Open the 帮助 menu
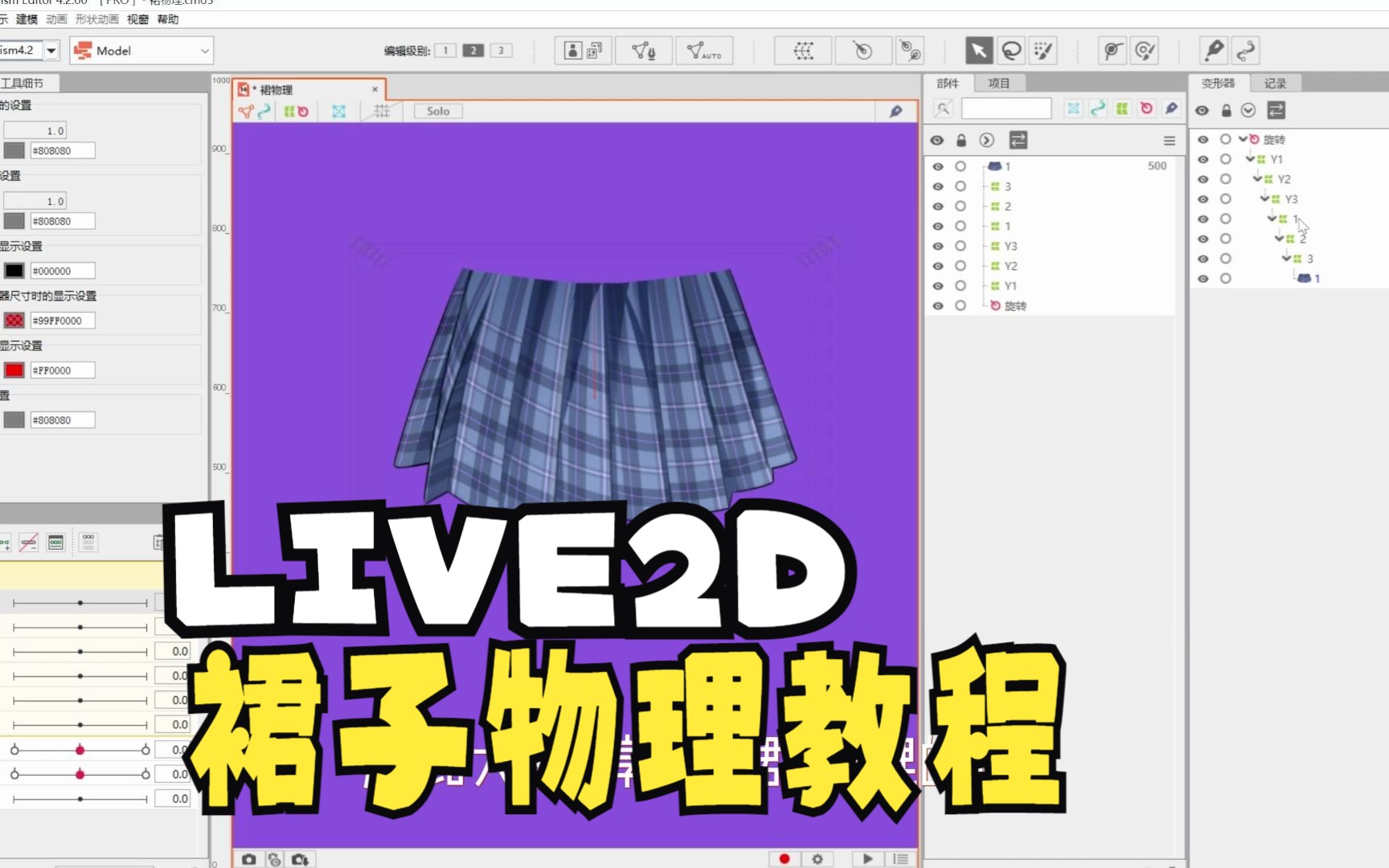Screen dimensions: 1389x868 coord(168,19)
